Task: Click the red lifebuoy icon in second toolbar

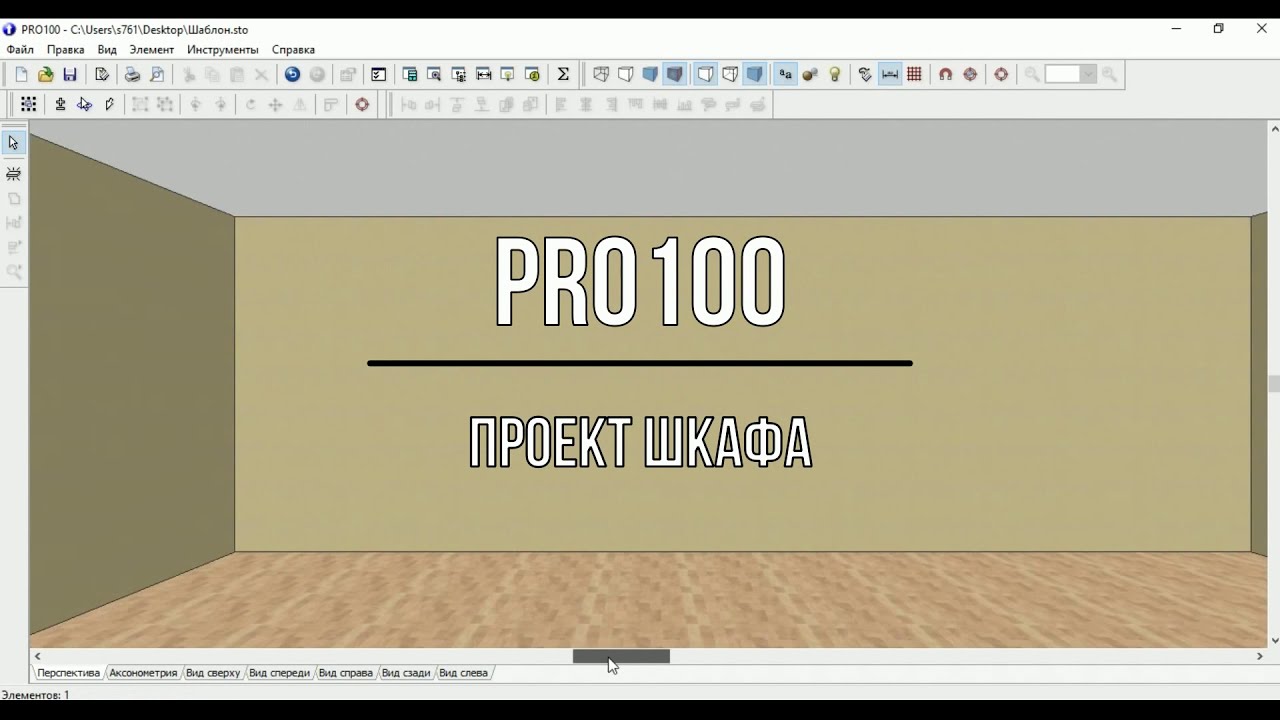Action: click(x=362, y=104)
